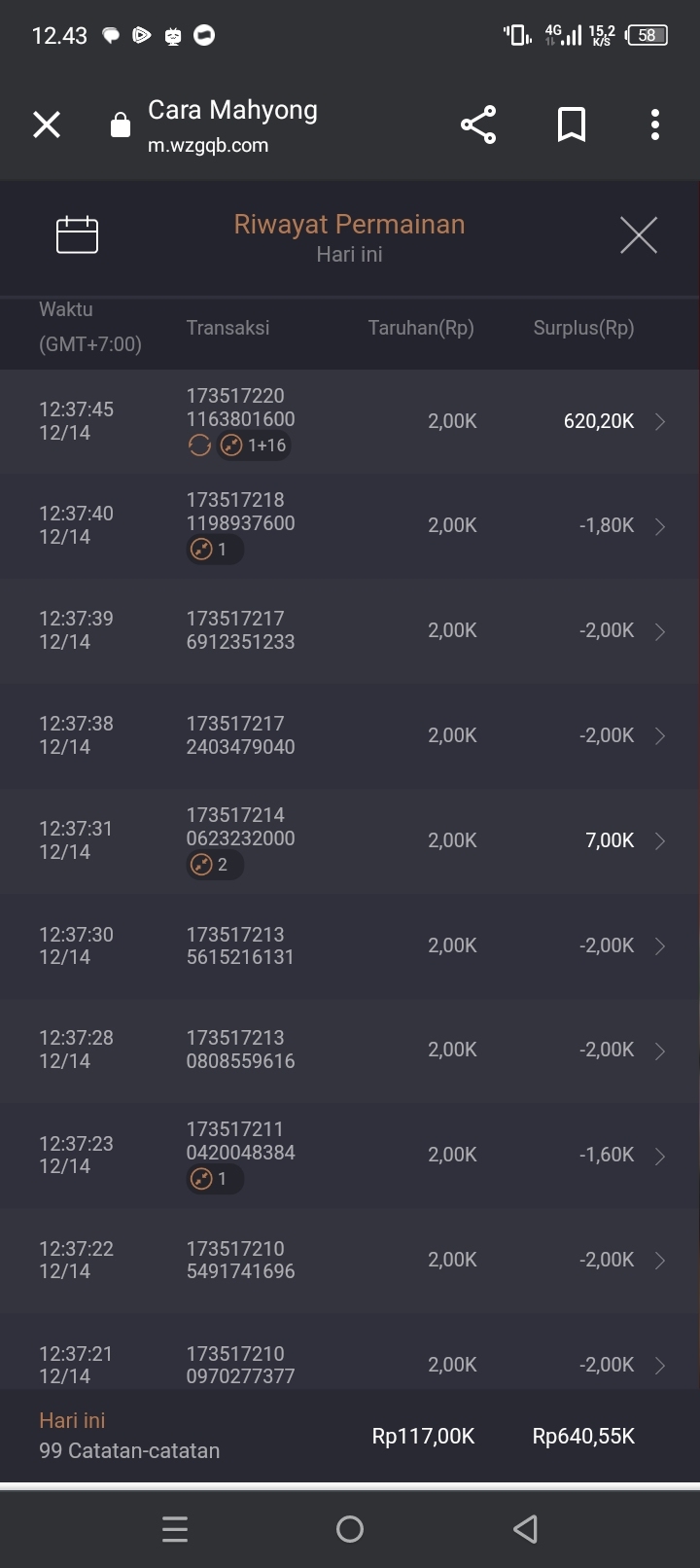Close the Riwayat Permainan panel
This screenshot has width=700, height=1568.
[x=639, y=235]
